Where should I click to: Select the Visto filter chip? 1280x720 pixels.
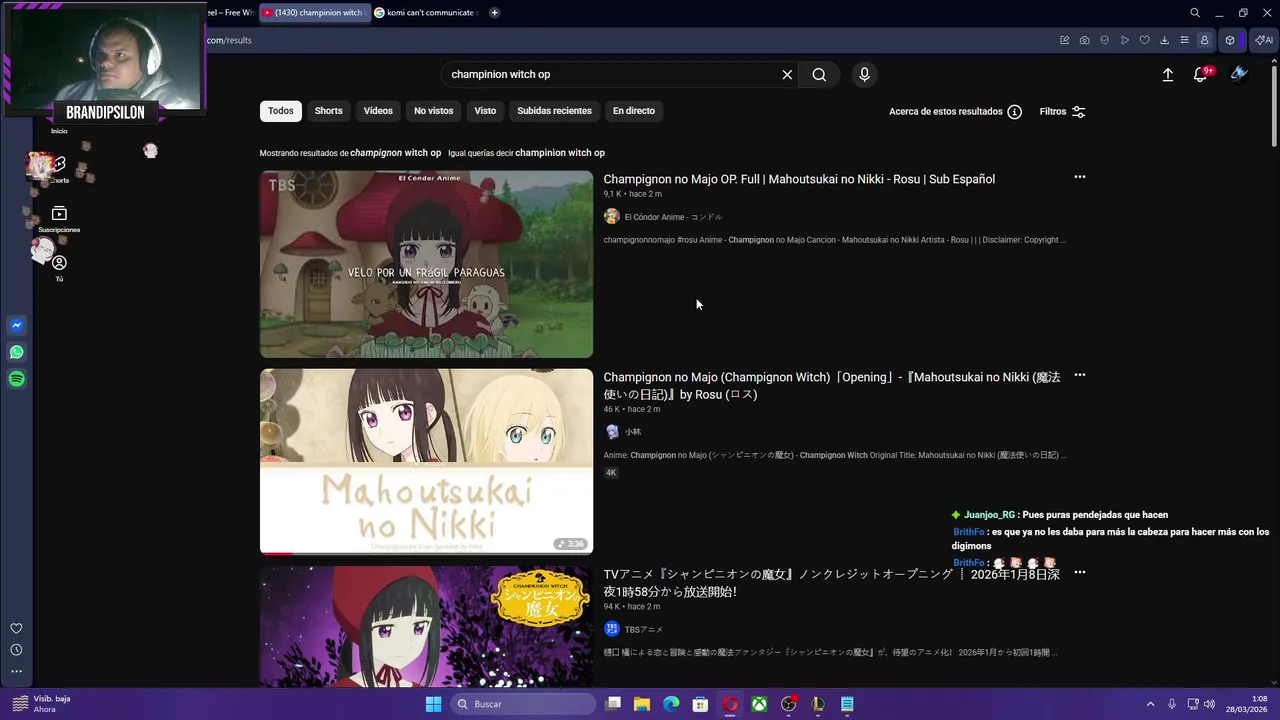coord(485,111)
